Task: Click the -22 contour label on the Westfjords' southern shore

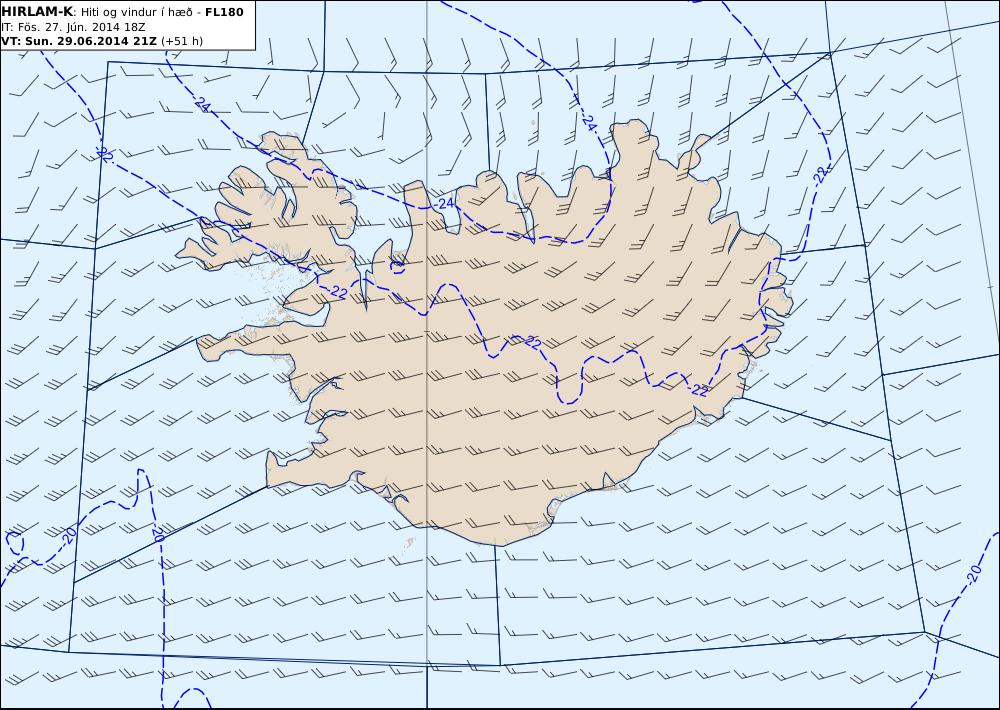Action: pos(337,293)
